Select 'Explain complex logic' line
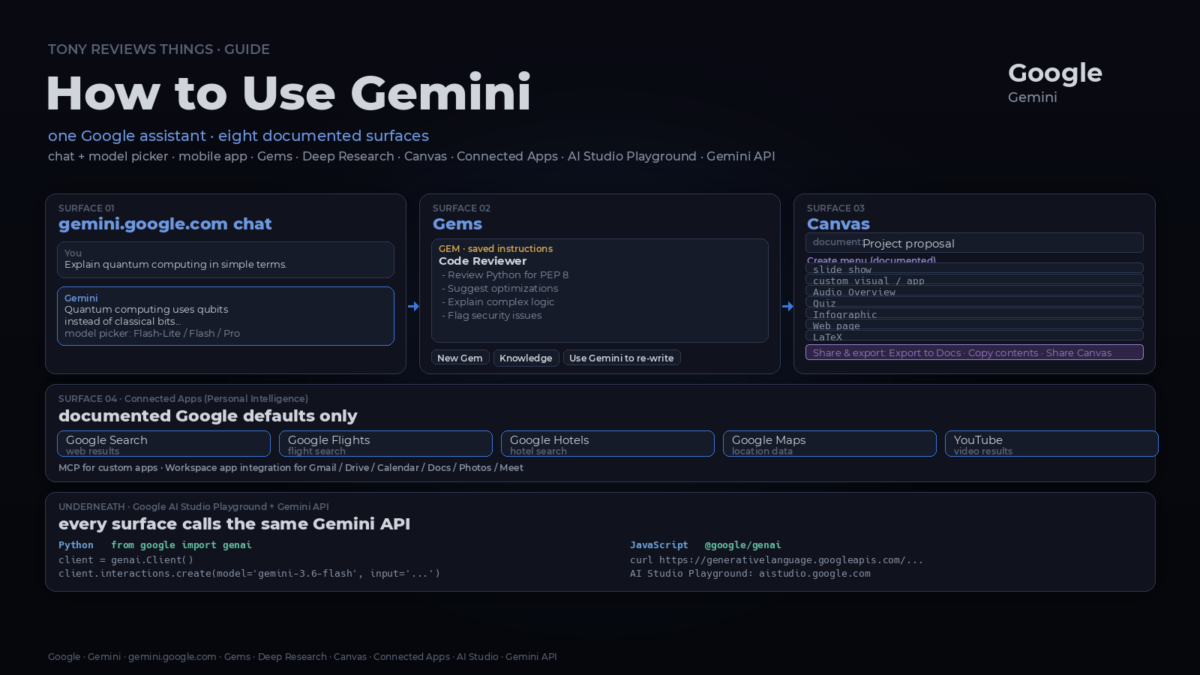1200x675 pixels. 497,302
